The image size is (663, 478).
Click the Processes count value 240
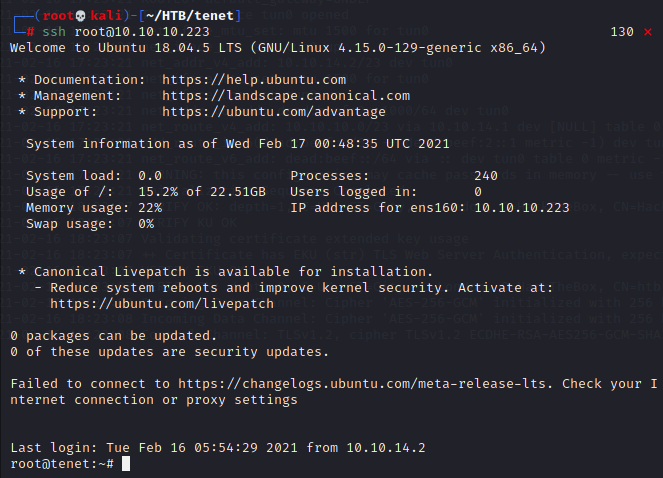[486, 176]
